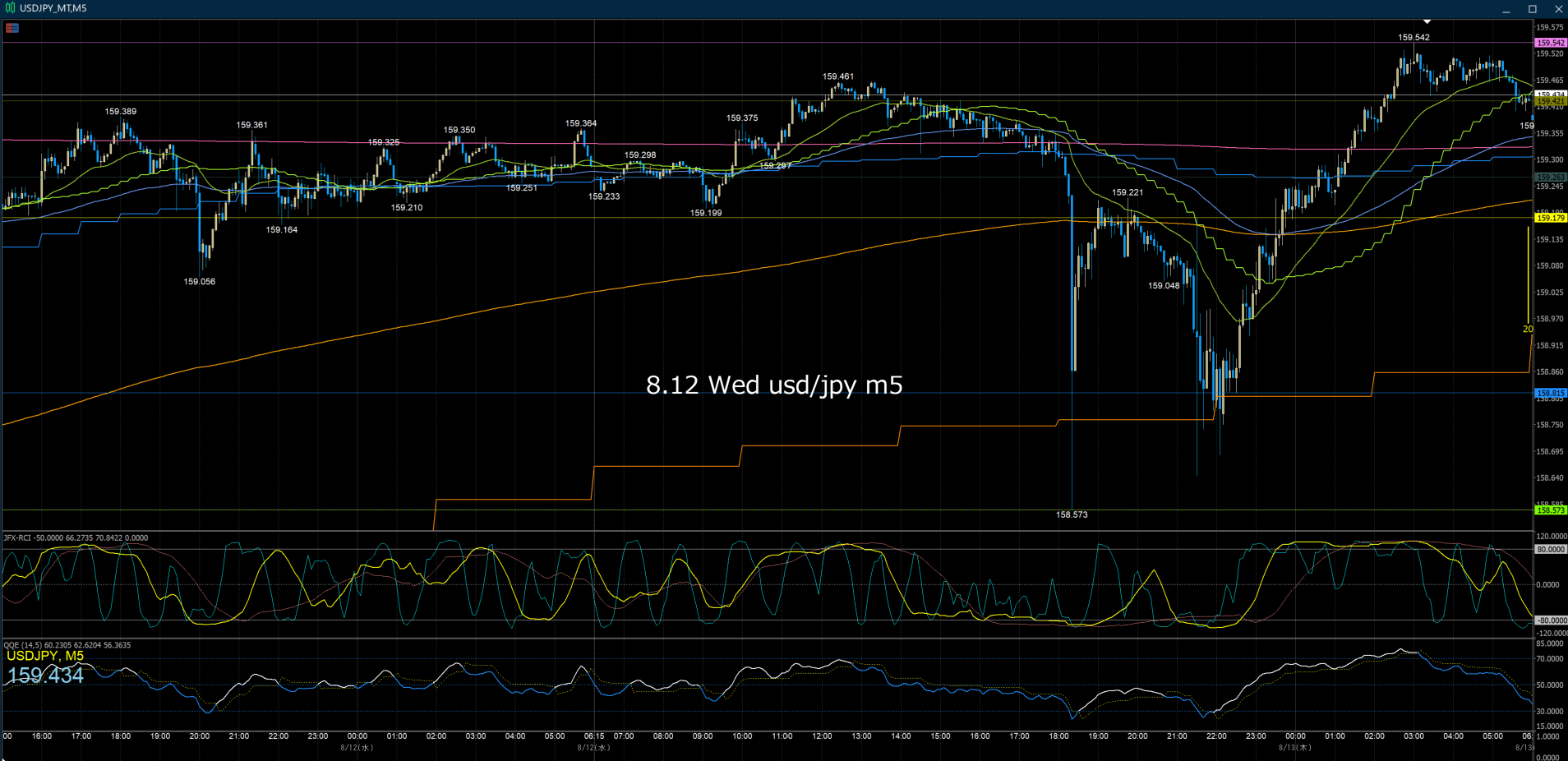Open the red-blue one-click trading panel icon

12,28
